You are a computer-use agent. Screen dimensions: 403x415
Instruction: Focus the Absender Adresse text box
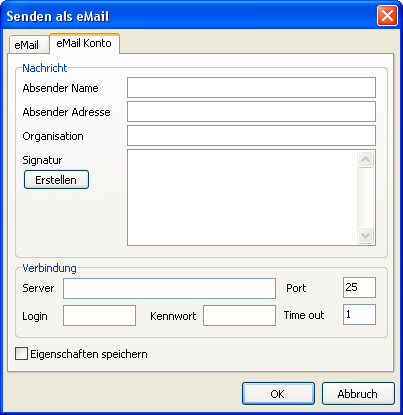(251, 112)
